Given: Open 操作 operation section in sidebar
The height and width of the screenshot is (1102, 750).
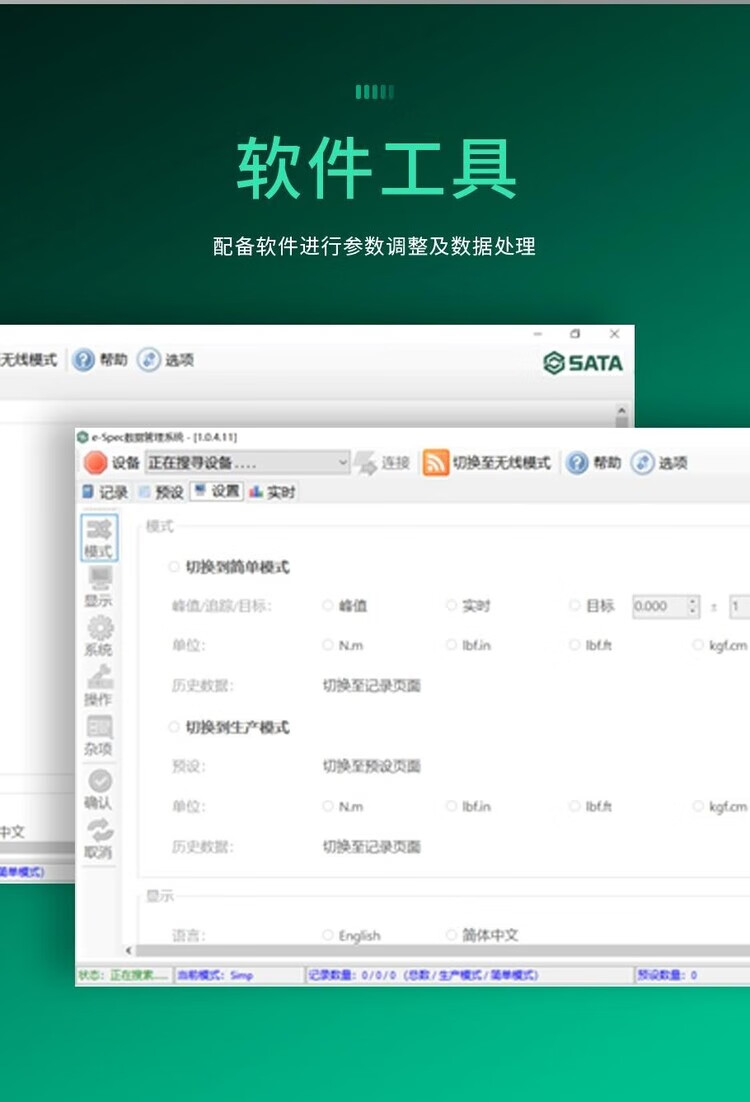Looking at the screenshot, I should [98, 686].
